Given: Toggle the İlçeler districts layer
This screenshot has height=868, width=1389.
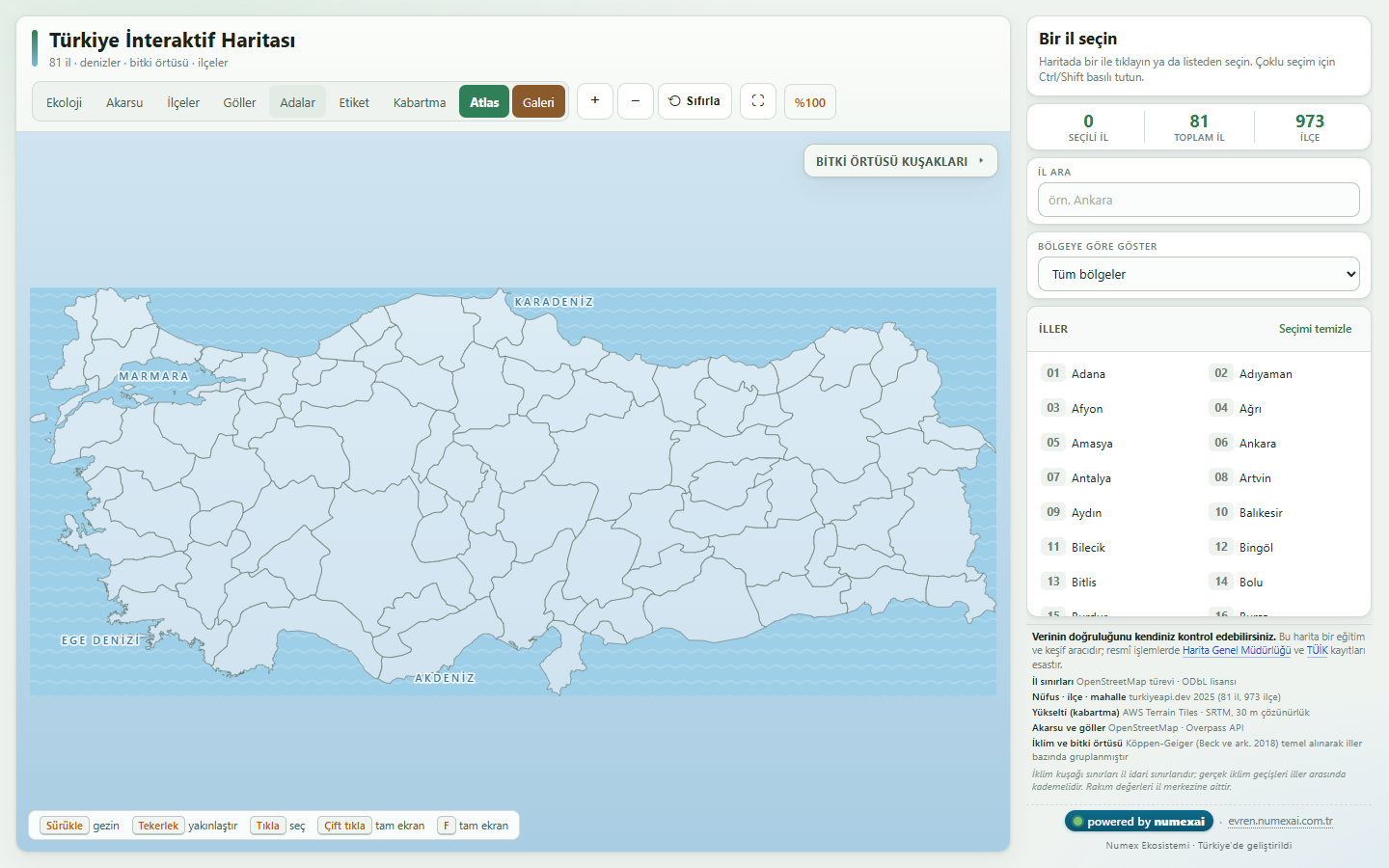Looking at the screenshot, I should pos(183,102).
